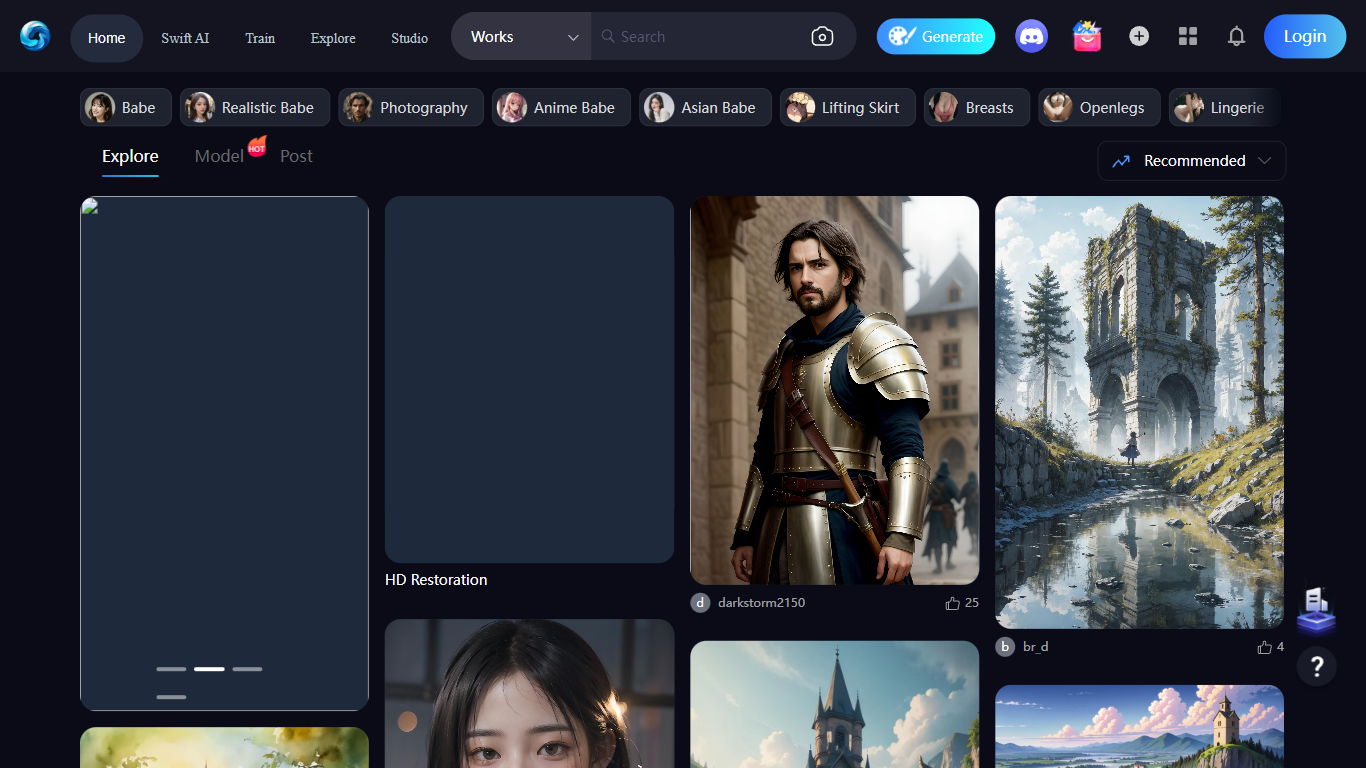Open the ruined stone tower image
Image resolution: width=1366 pixels, height=768 pixels.
[1139, 412]
